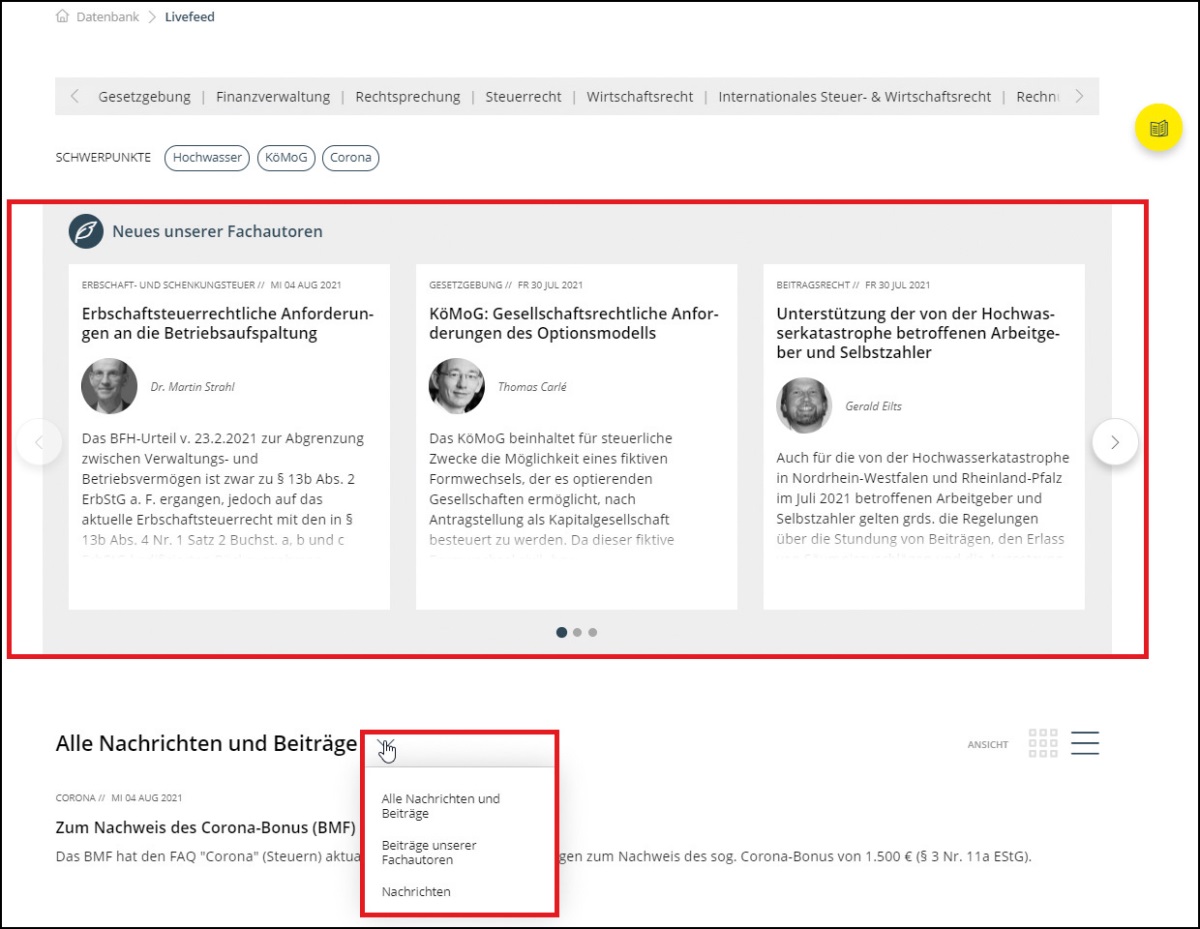Collapse the Alle Nachrichten und Beiträge dropdown
The image size is (1200, 929).
pyautogui.click(x=385, y=745)
